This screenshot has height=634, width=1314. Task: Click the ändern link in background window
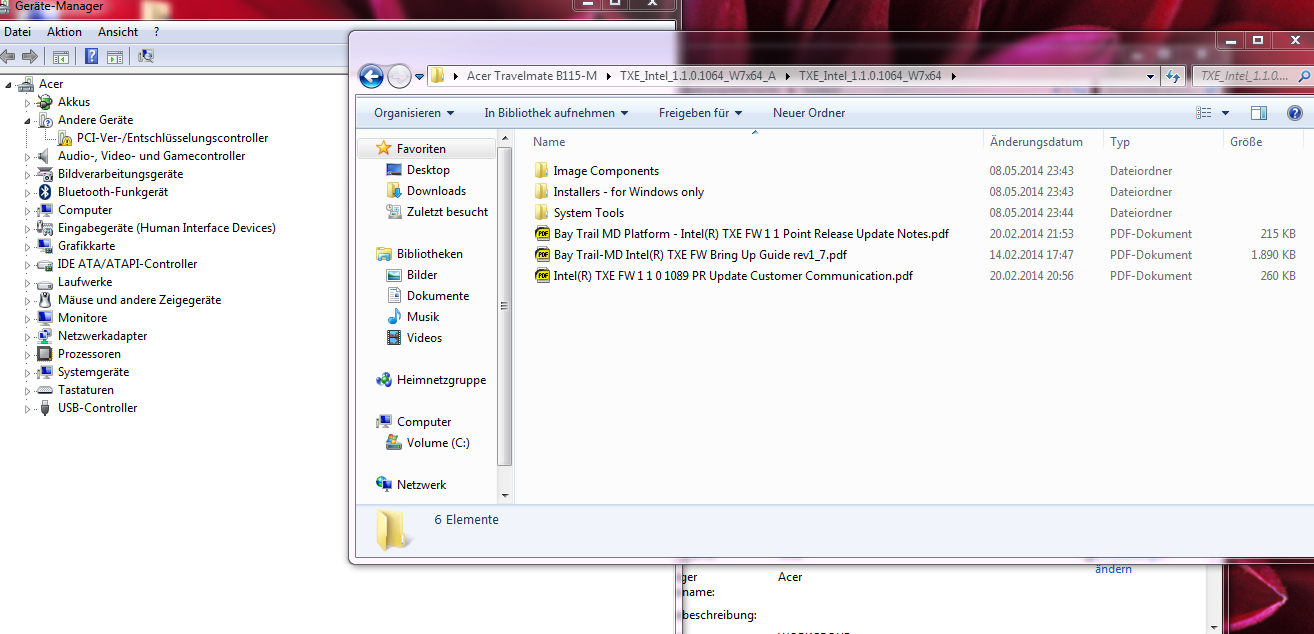point(1113,569)
